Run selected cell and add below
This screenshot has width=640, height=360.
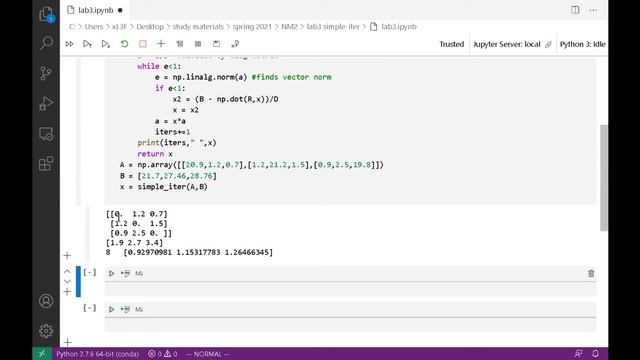point(125,273)
